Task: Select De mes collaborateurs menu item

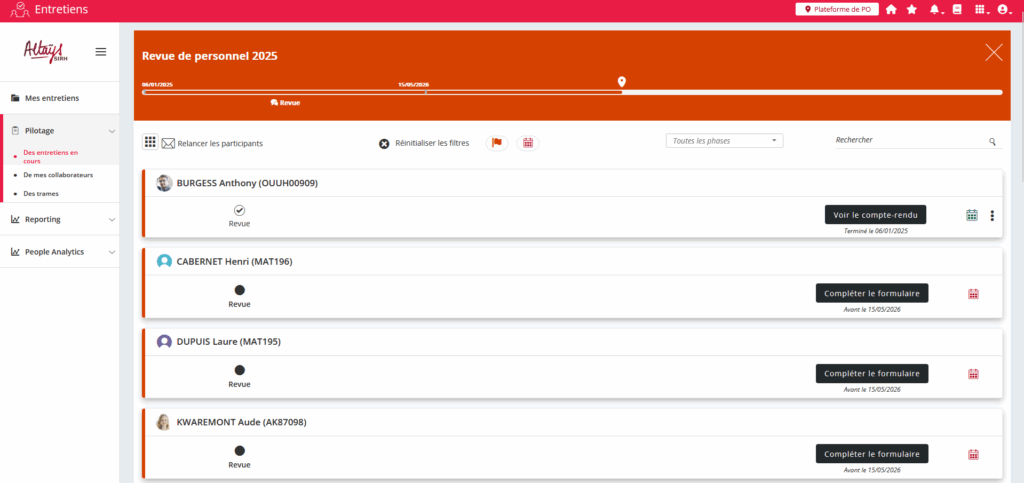Action: coord(57,175)
